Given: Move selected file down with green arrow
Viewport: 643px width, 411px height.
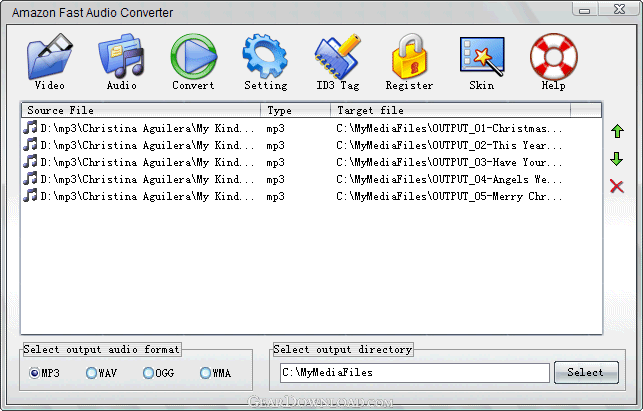Looking at the screenshot, I should (x=617, y=159).
